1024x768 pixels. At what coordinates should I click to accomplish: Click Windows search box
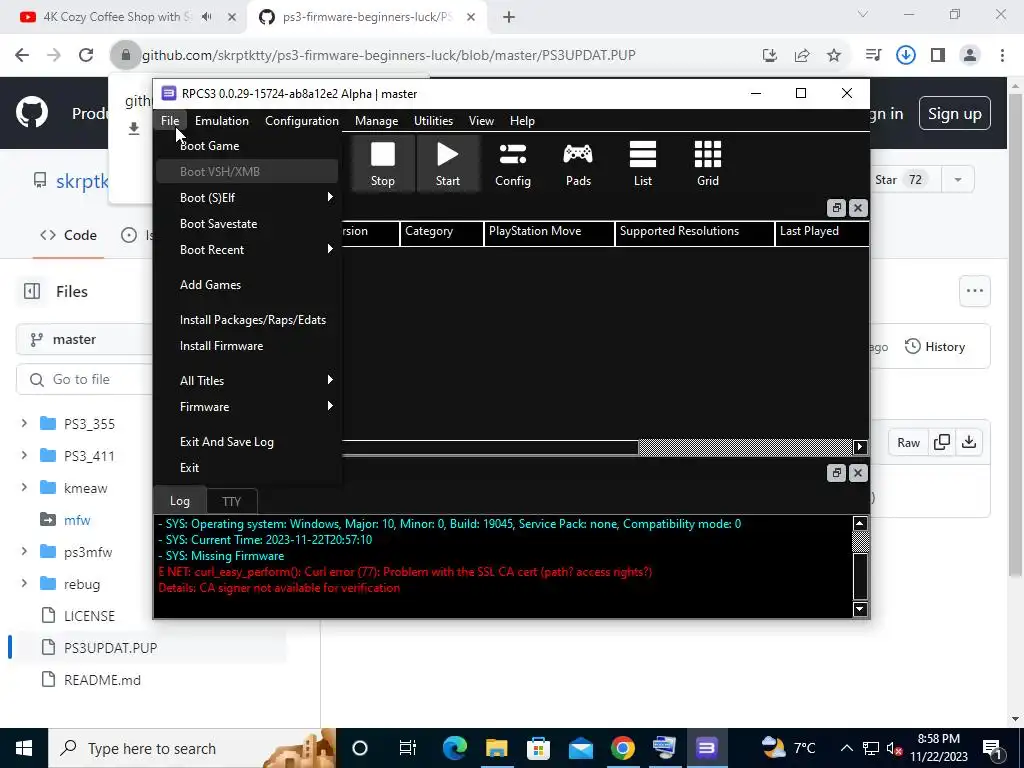192,748
